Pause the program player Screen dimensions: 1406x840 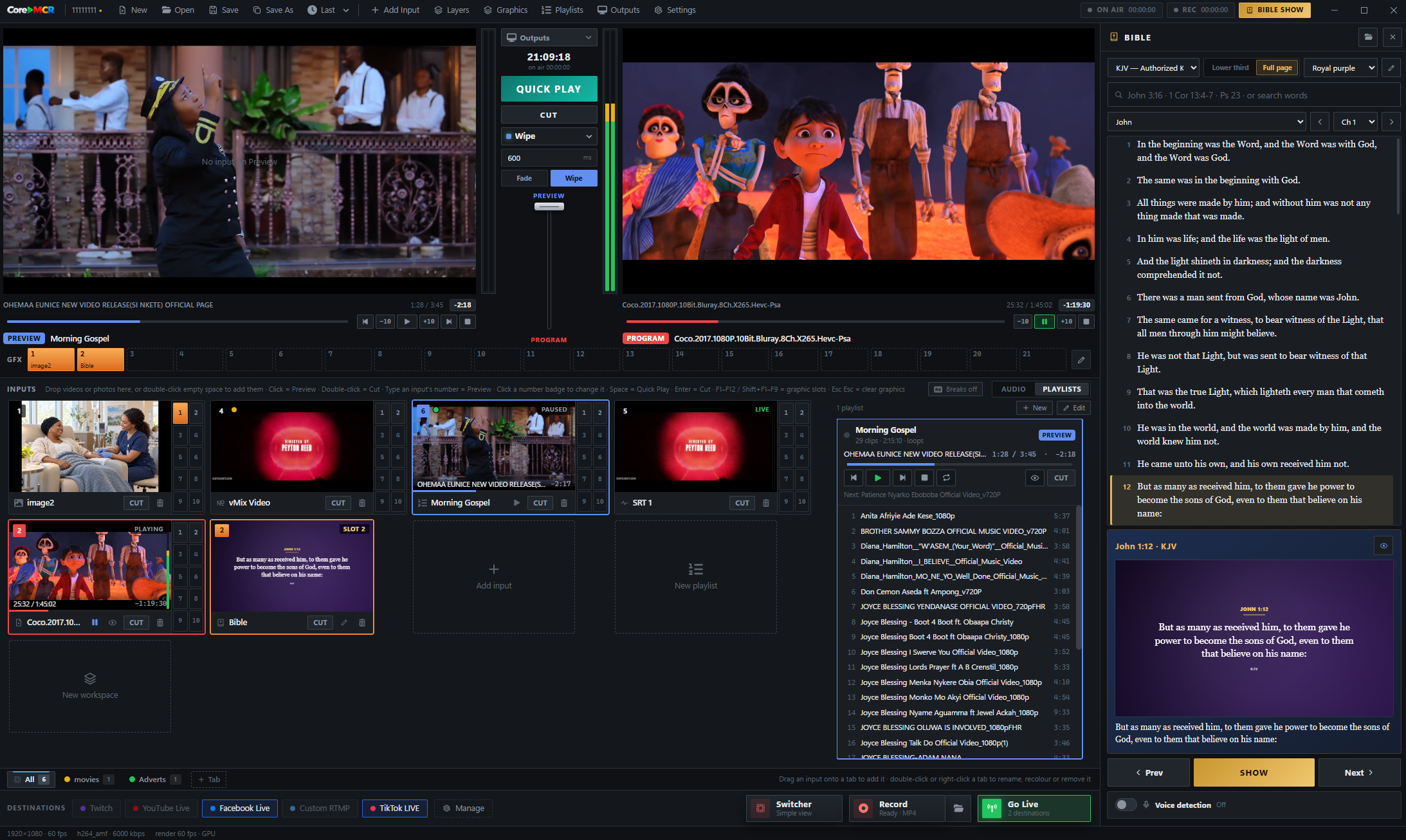click(x=1044, y=322)
